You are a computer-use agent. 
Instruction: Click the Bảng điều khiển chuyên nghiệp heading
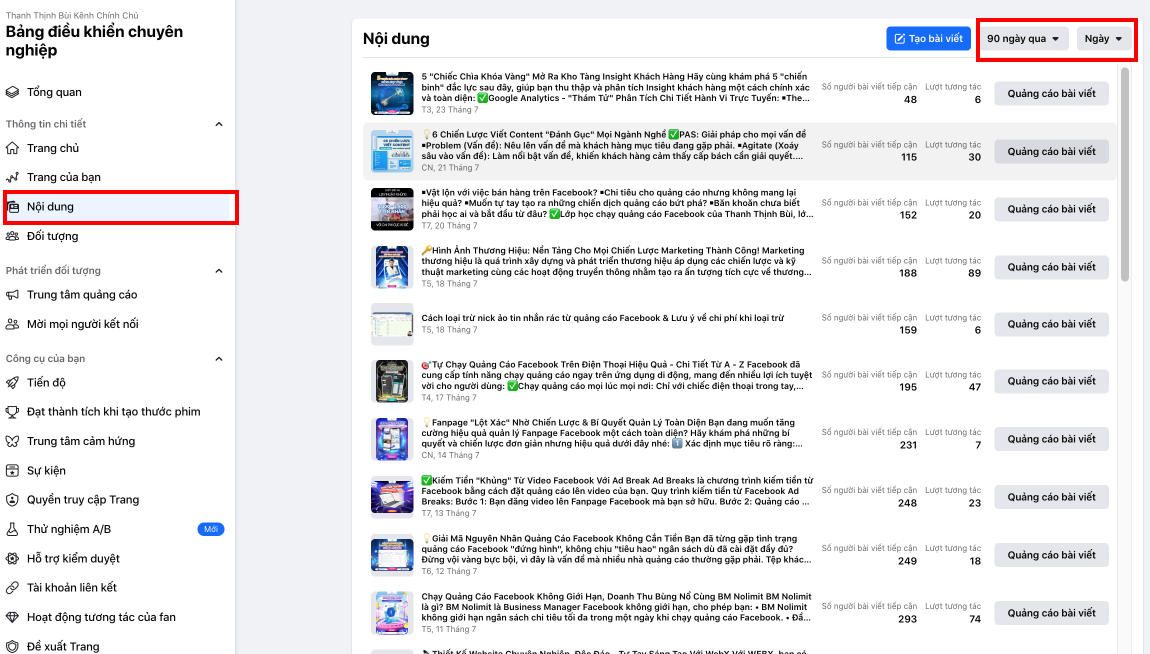pyautogui.click(x=94, y=41)
